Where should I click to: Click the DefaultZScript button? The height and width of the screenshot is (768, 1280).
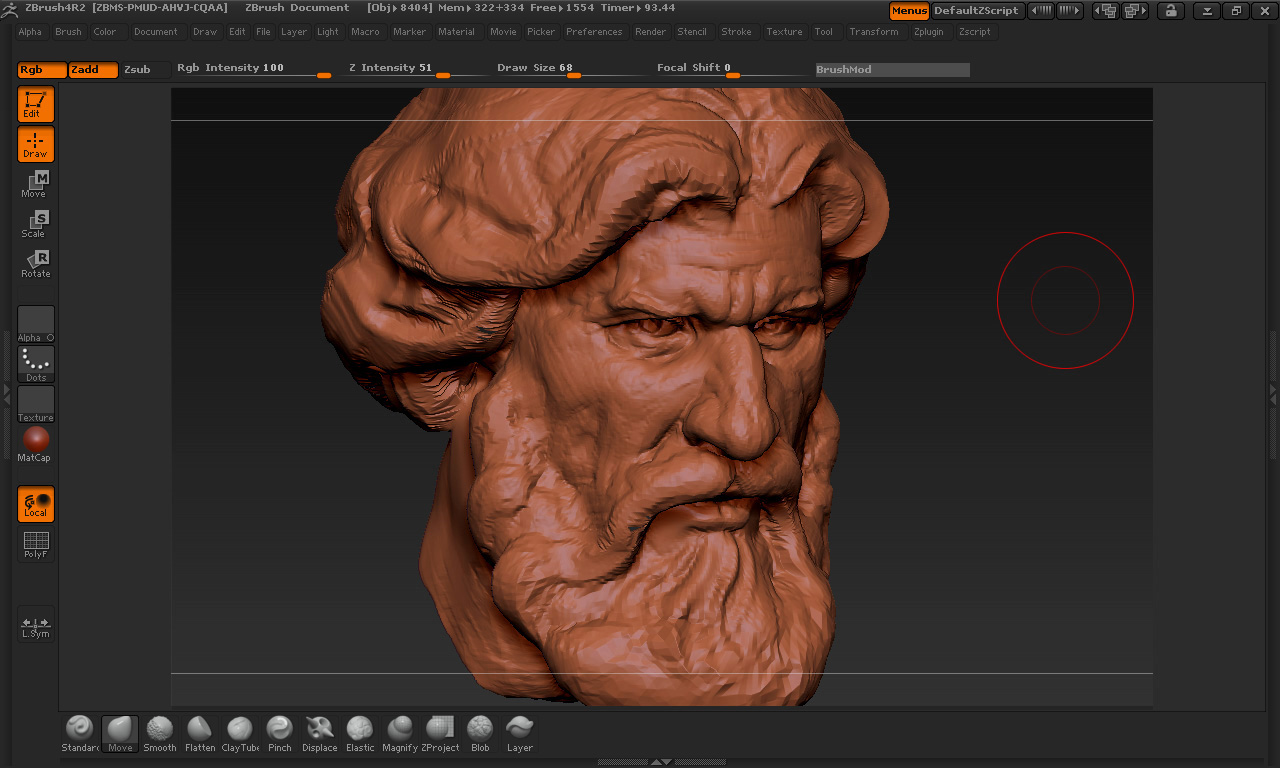tap(976, 11)
